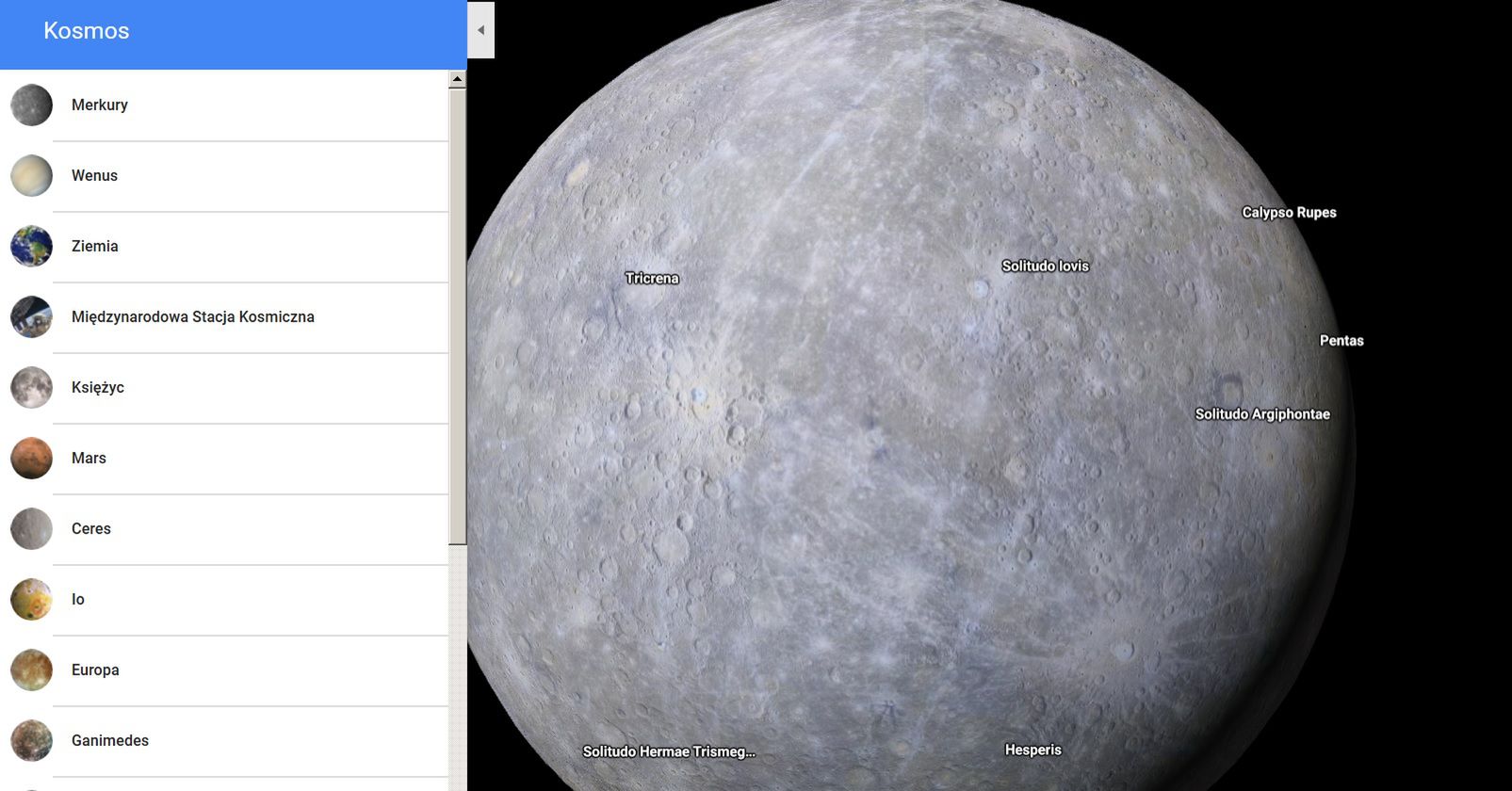Click the Calypso Rupes map label
This screenshot has height=791, width=1512.
click(x=1289, y=212)
